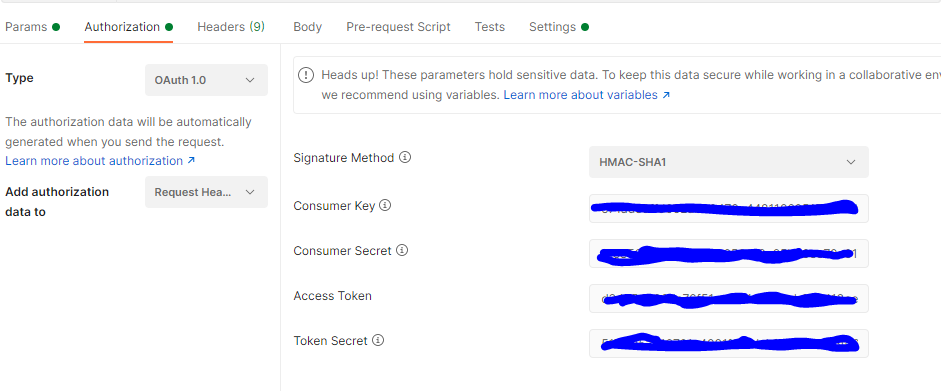Click the Token Secret info icon
The width and height of the screenshot is (941, 391).
[377, 341]
